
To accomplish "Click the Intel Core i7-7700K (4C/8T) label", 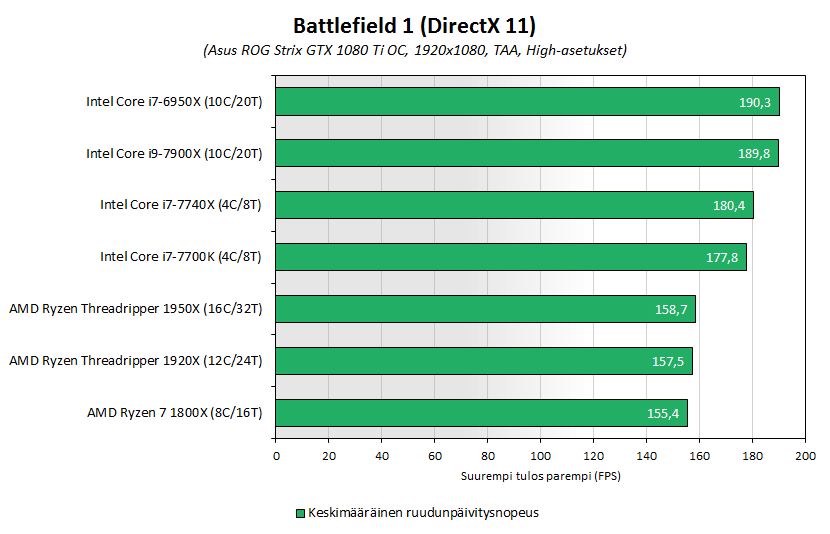I will point(181,257).
